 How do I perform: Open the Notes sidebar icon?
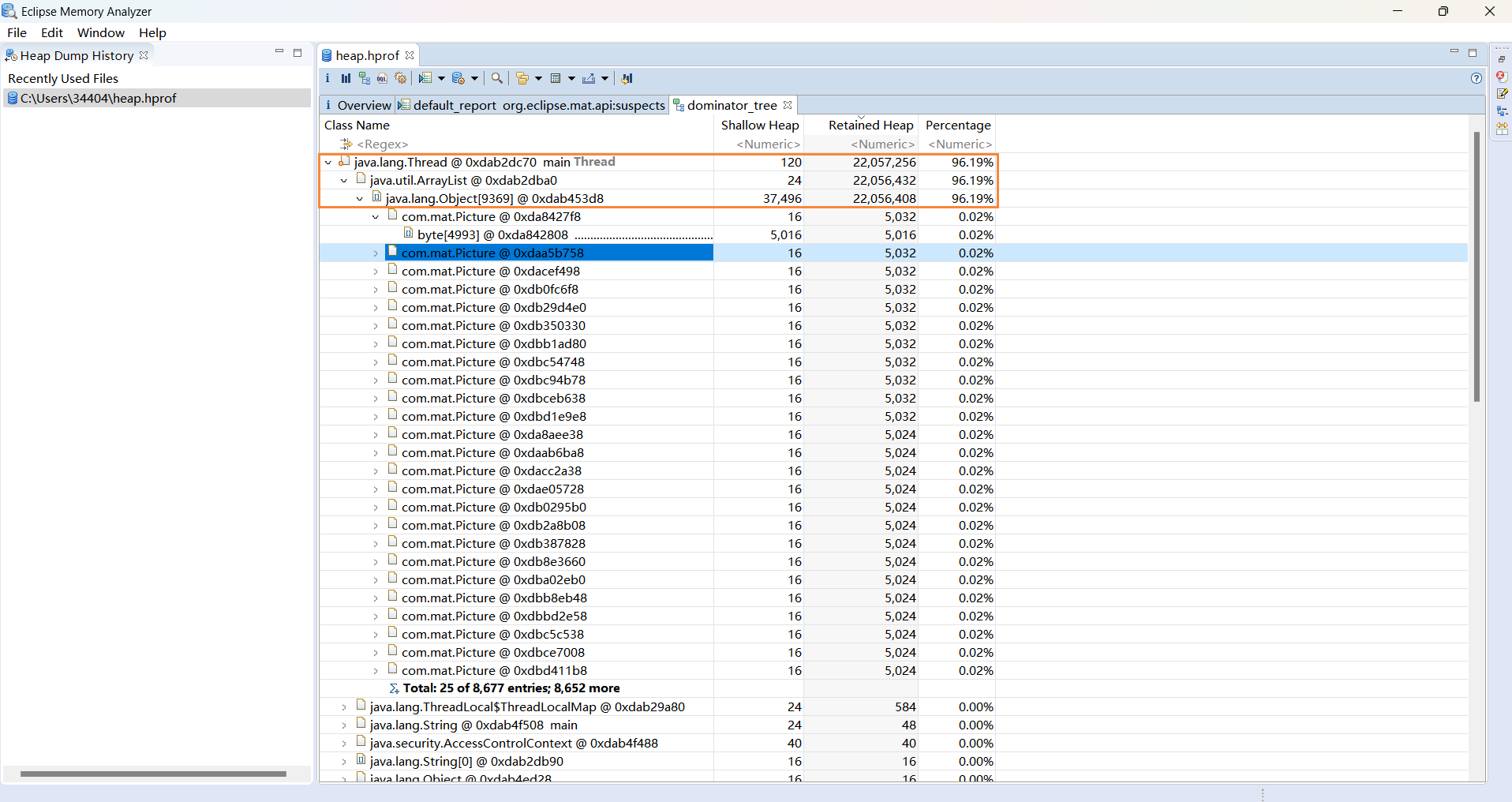click(1502, 93)
